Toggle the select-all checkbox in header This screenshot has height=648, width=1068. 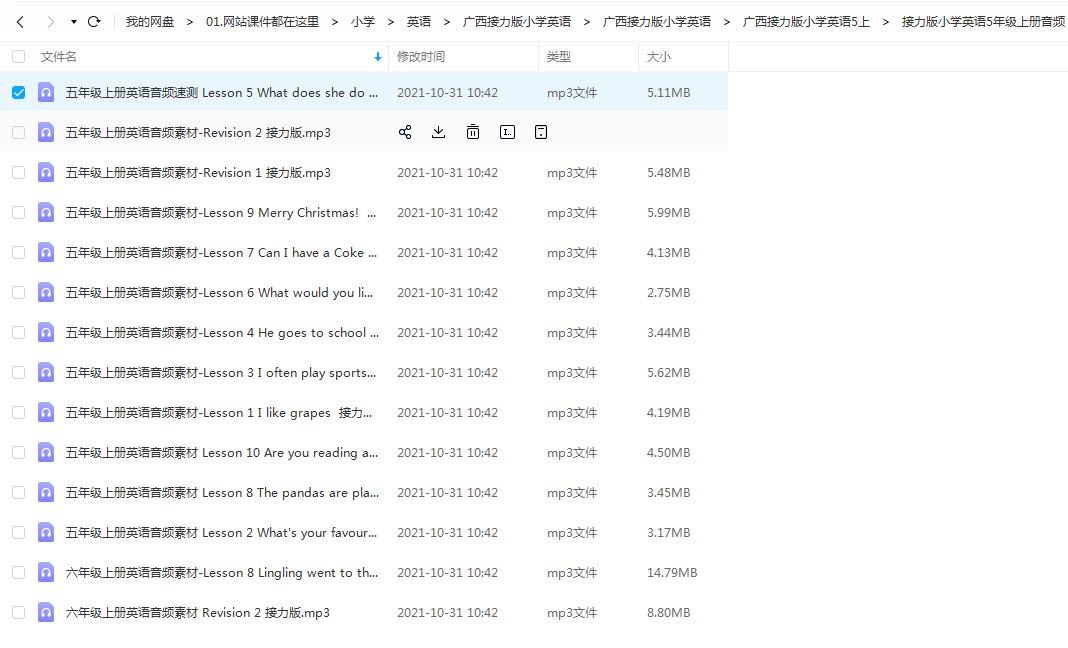tap(18, 57)
